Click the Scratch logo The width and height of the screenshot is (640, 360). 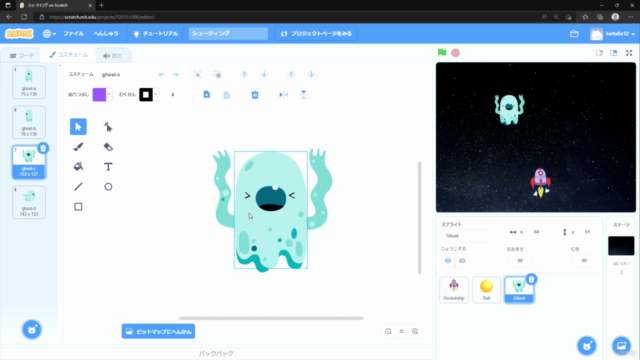tap(19, 33)
